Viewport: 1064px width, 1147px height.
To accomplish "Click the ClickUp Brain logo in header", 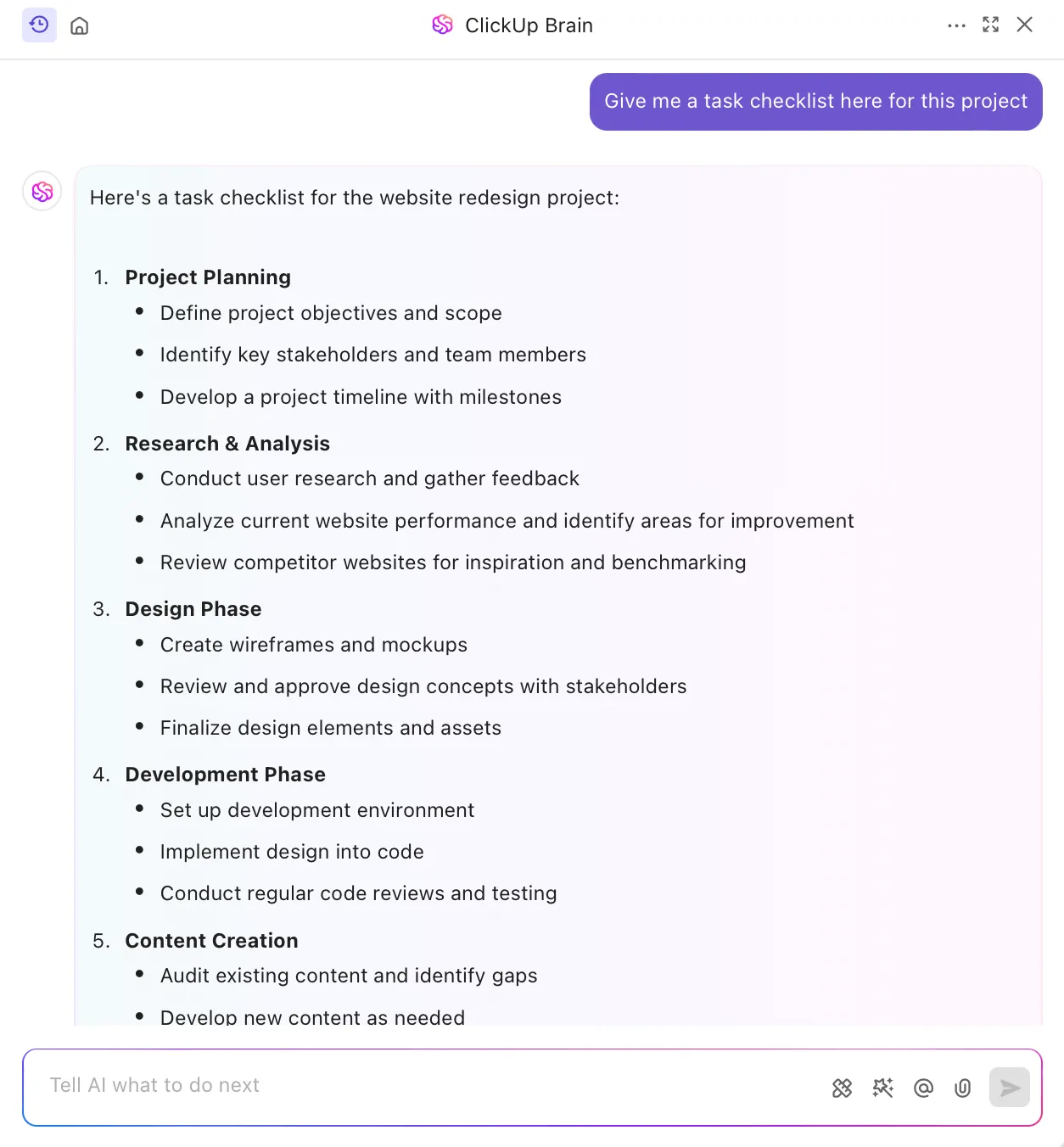I will (442, 25).
